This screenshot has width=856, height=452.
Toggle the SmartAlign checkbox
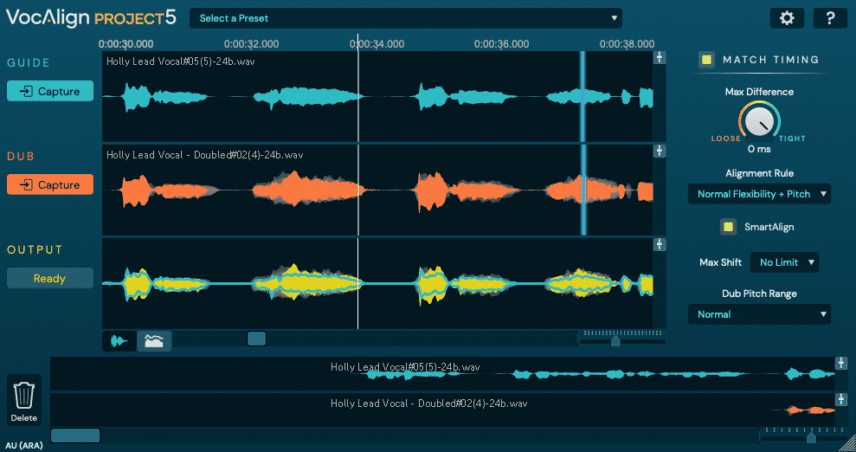[x=728, y=227]
